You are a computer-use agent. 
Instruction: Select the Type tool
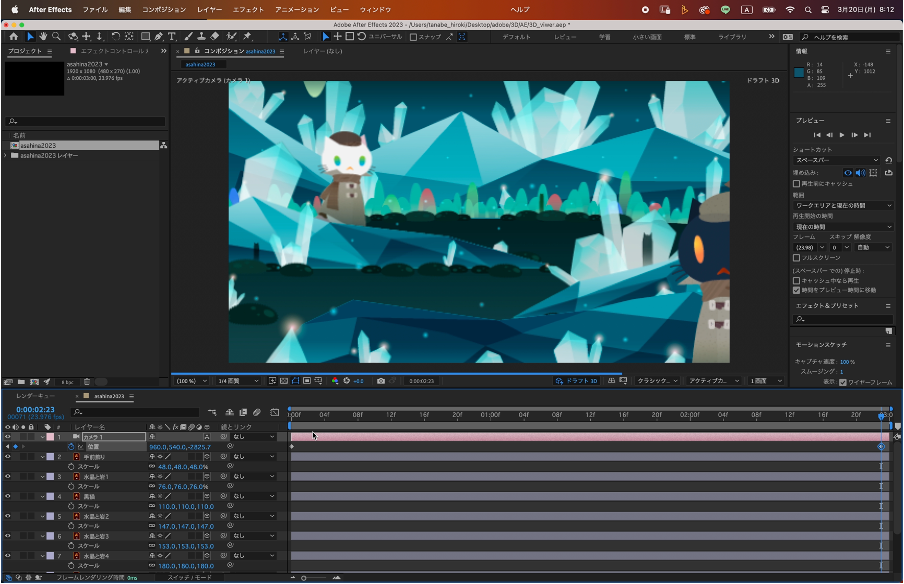(172, 36)
